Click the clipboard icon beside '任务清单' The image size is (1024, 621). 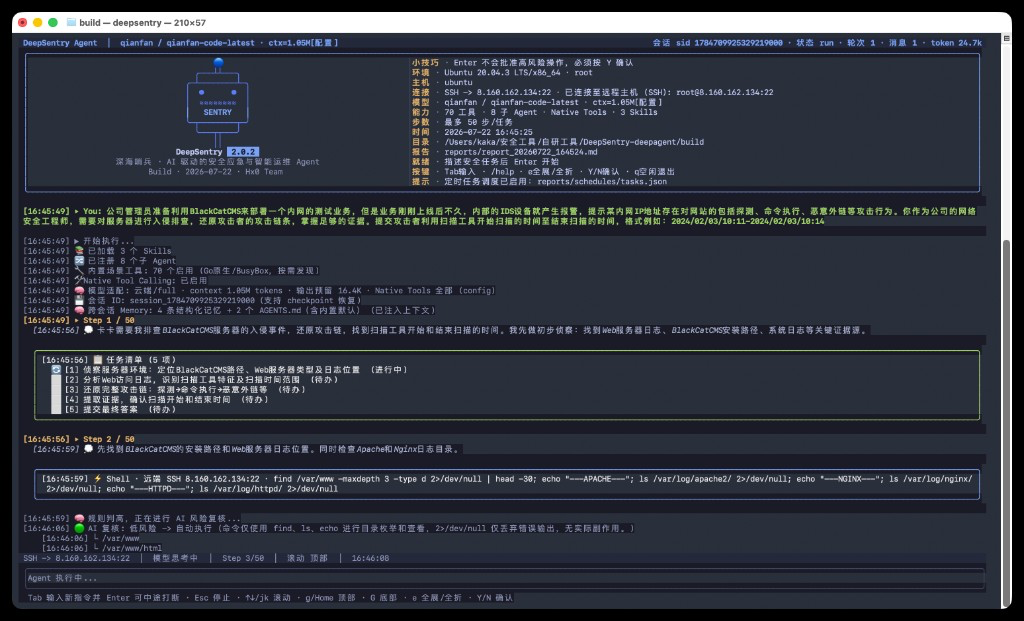point(98,360)
